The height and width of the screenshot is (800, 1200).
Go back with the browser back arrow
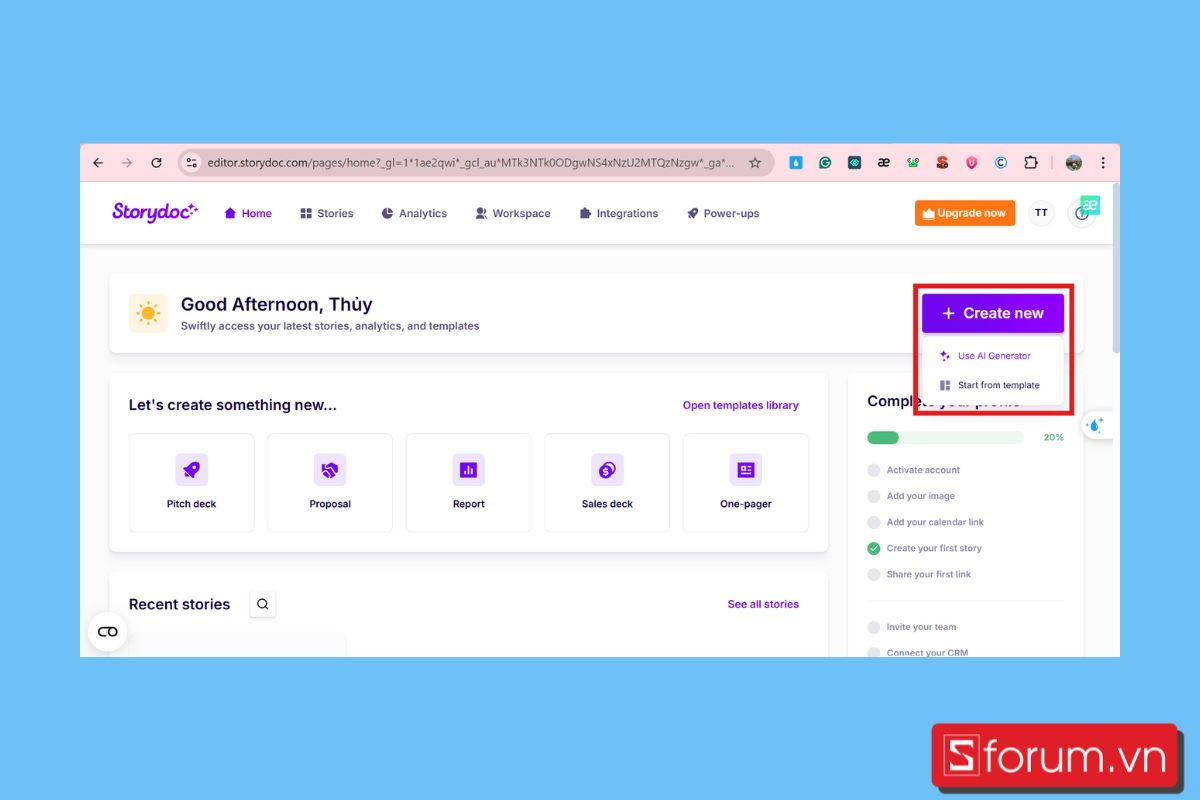click(x=98, y=163)
